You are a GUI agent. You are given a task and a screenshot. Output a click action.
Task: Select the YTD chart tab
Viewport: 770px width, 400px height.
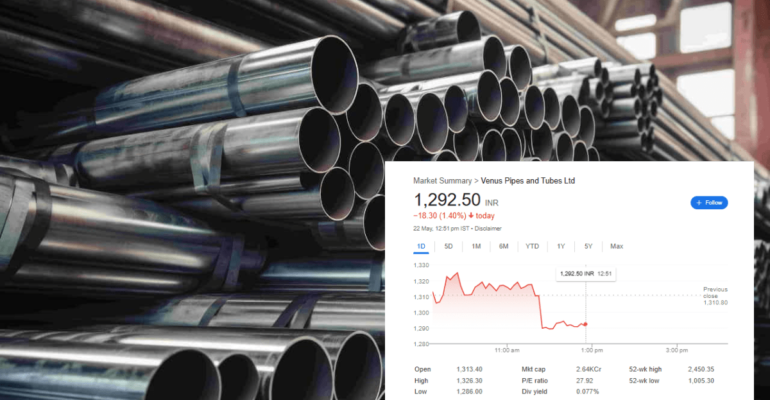coord(532,246)
